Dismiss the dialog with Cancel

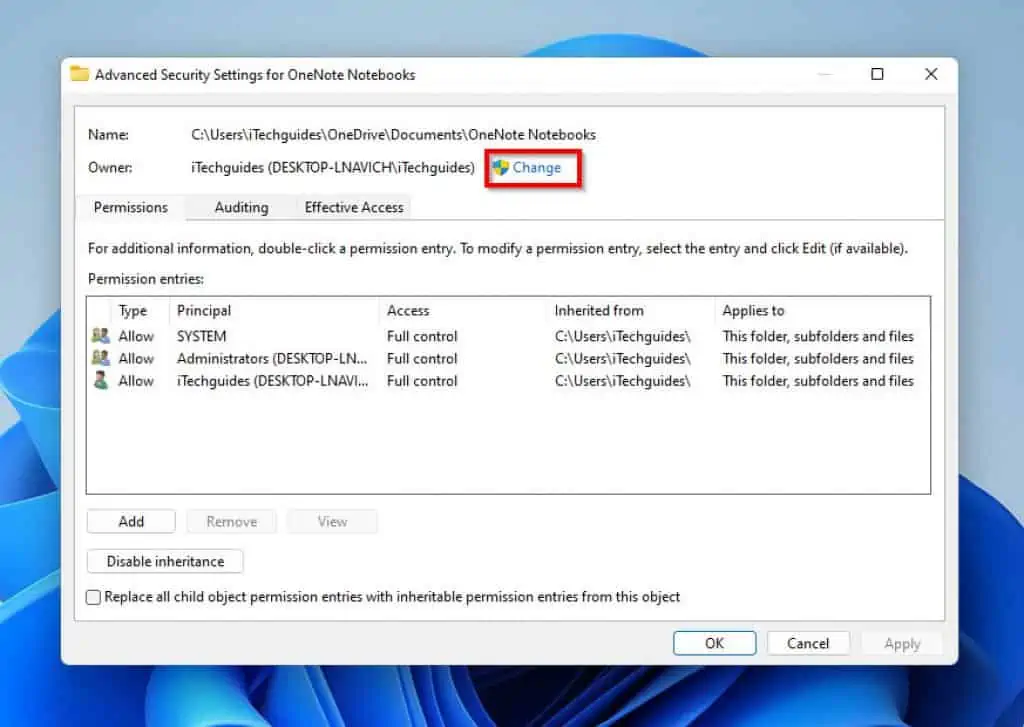tap(808, 643)
